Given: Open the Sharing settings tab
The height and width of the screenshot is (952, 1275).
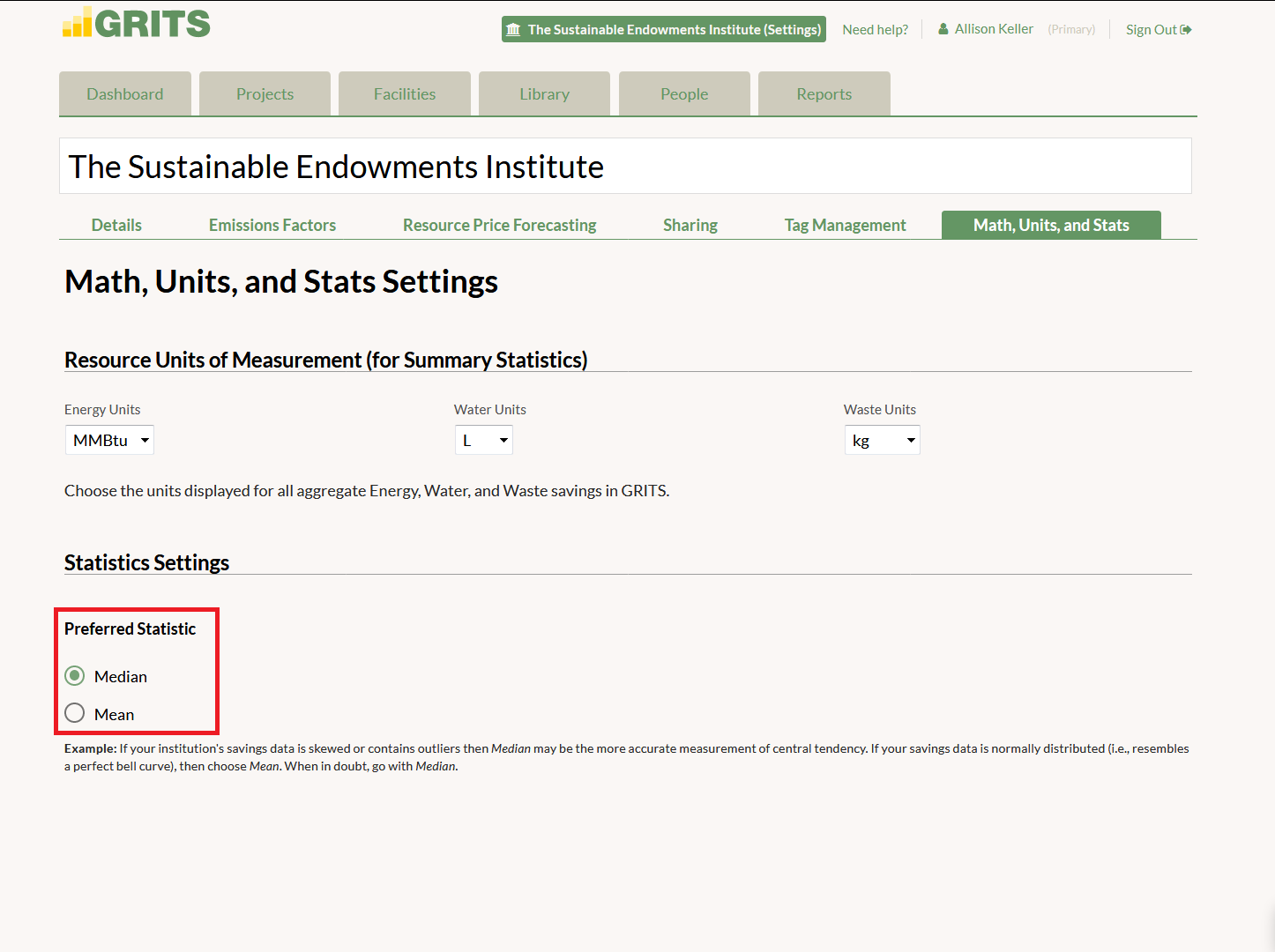Looking at the screenshot, I should tap(690, 225).
